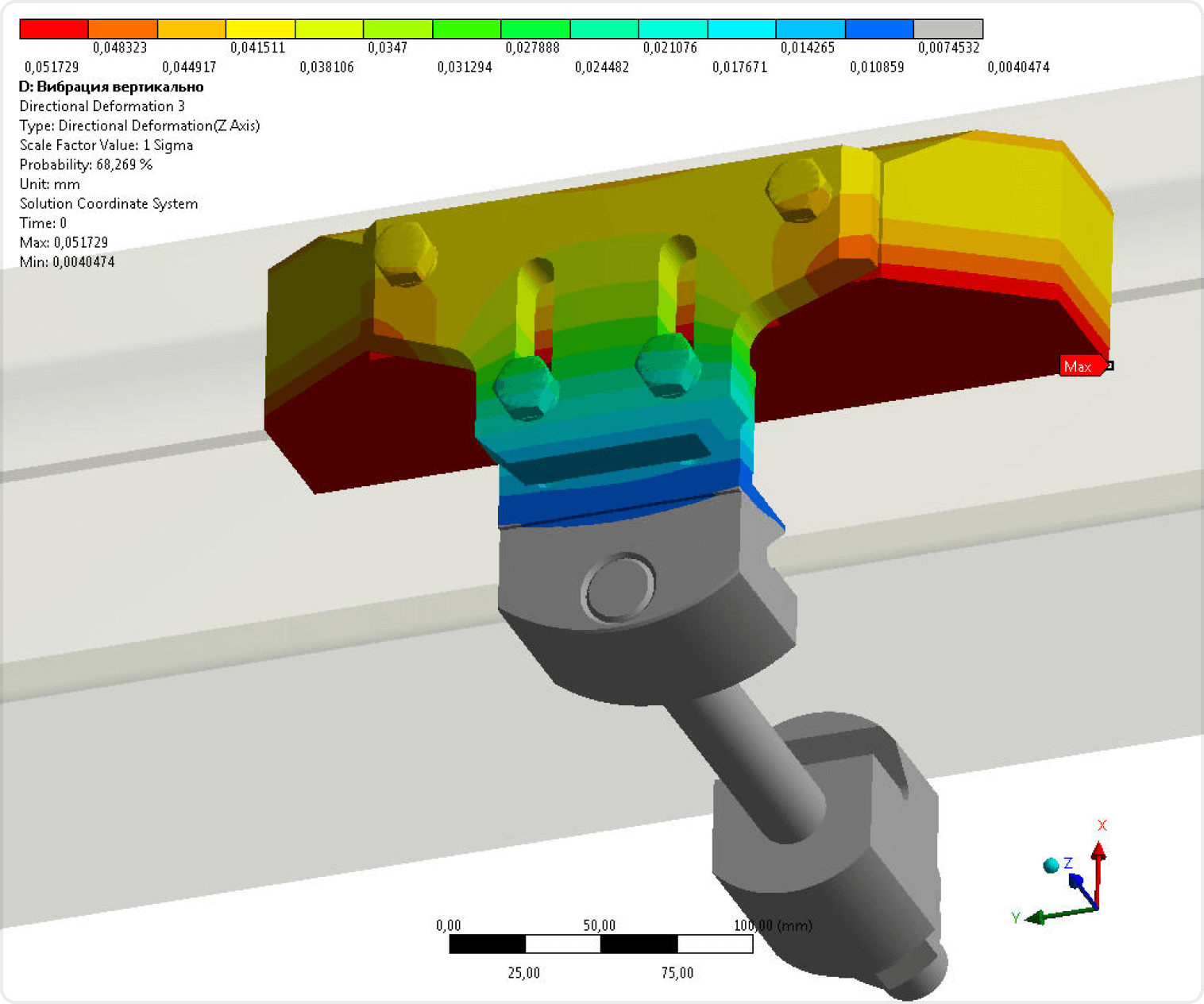Click the gray legend color band
The height and width of the screenshot is (1004, 1204).
[x=948, y=29]
